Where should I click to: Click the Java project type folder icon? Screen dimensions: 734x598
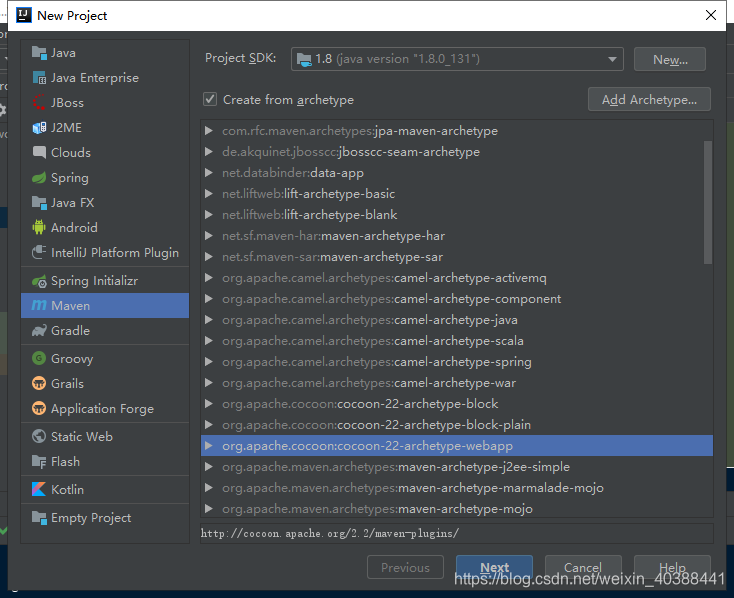point(39,53)
